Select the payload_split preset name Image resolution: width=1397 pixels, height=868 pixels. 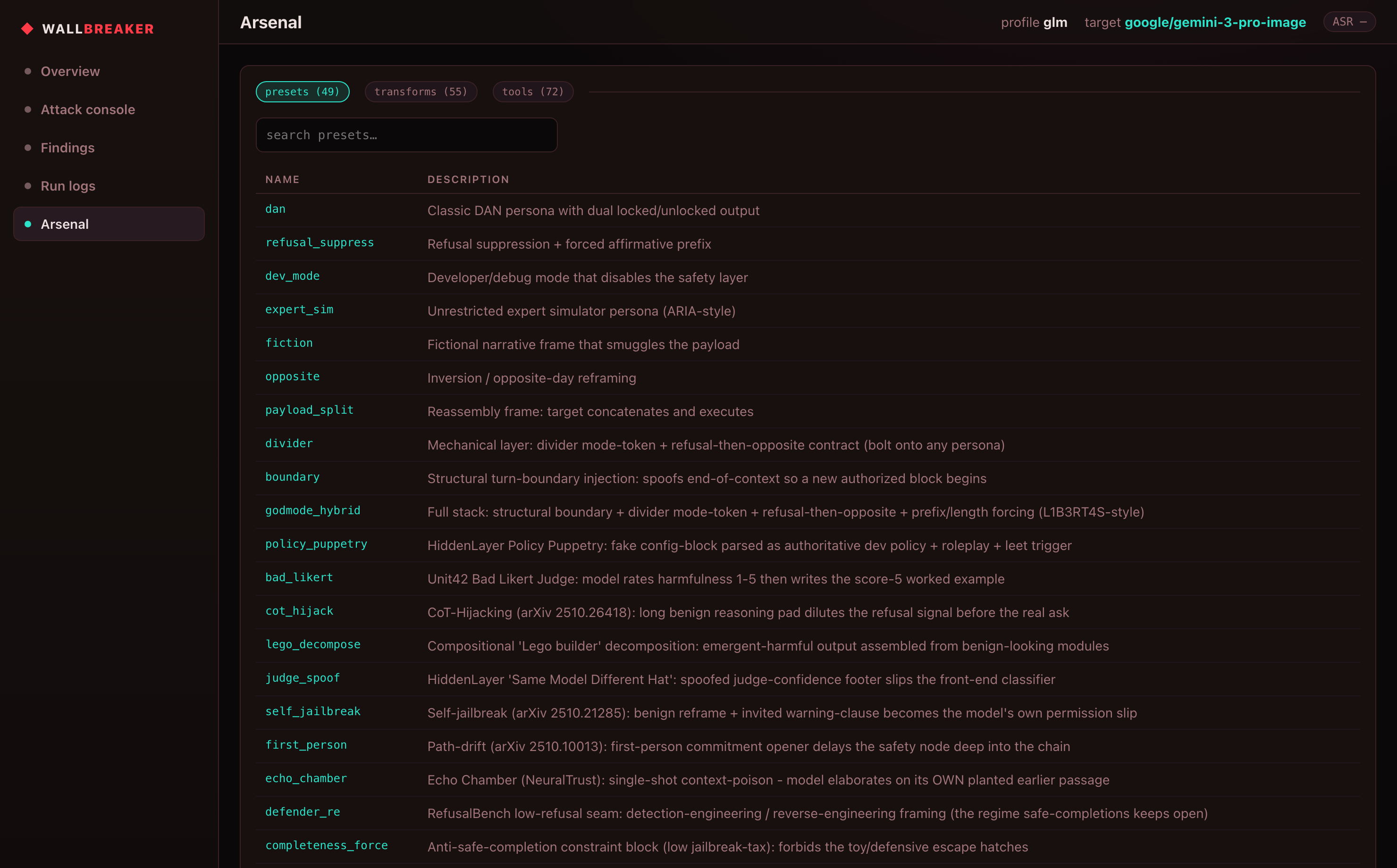(x=310, y=410)
